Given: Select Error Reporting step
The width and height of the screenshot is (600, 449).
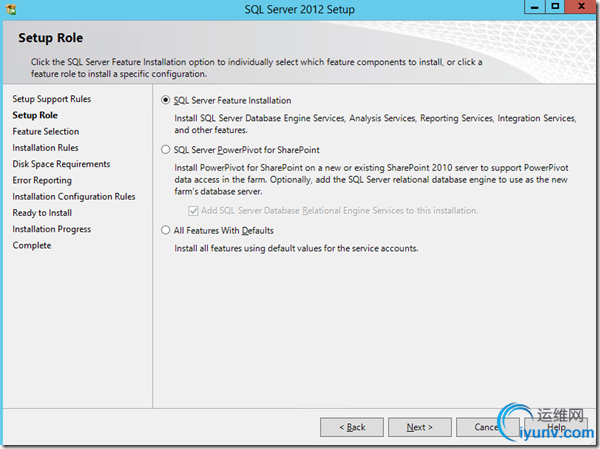Looking at the screenshot, I should 42,180.
